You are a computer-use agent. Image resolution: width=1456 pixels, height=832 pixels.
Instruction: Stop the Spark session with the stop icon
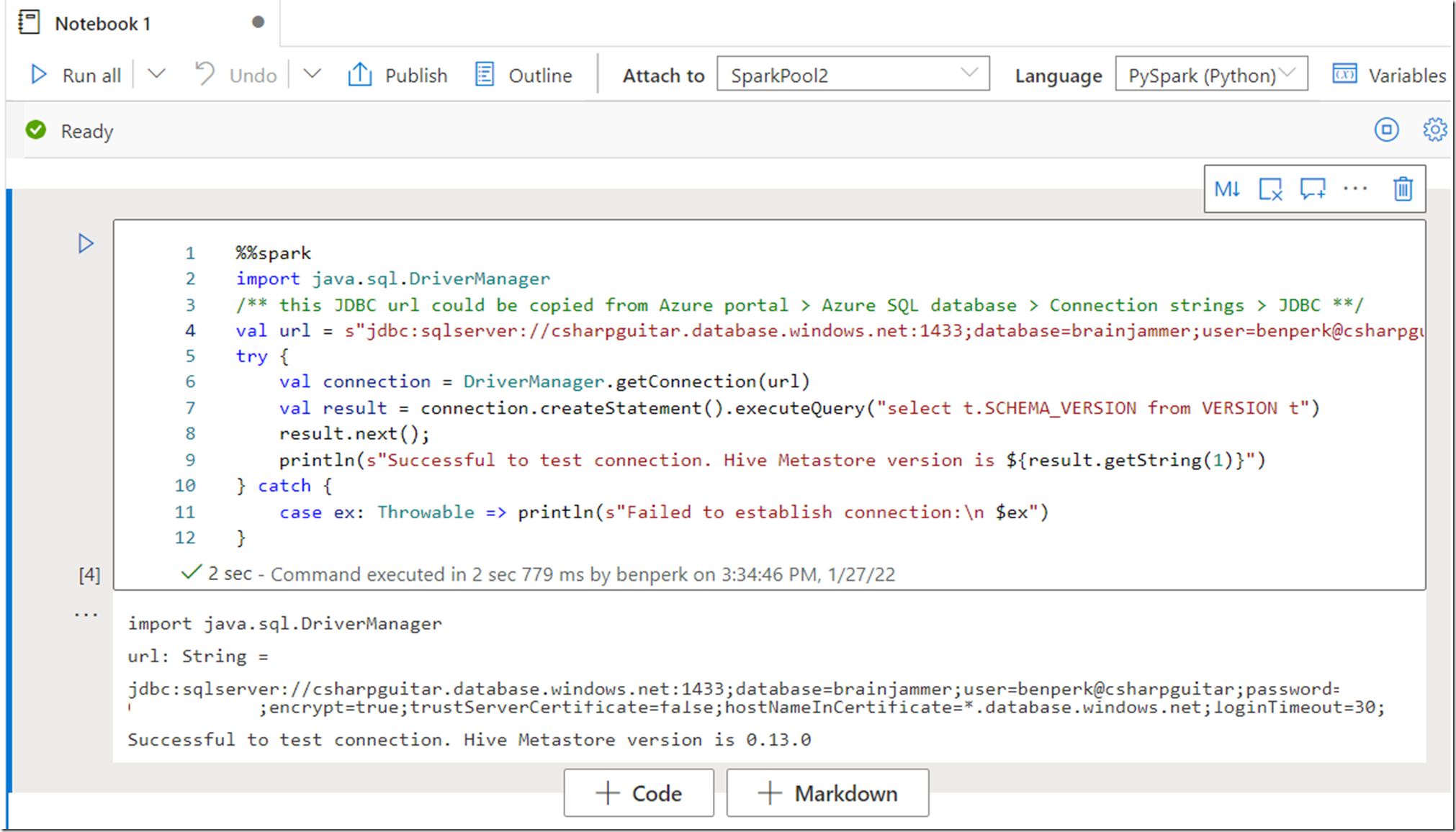point(1385,130)
